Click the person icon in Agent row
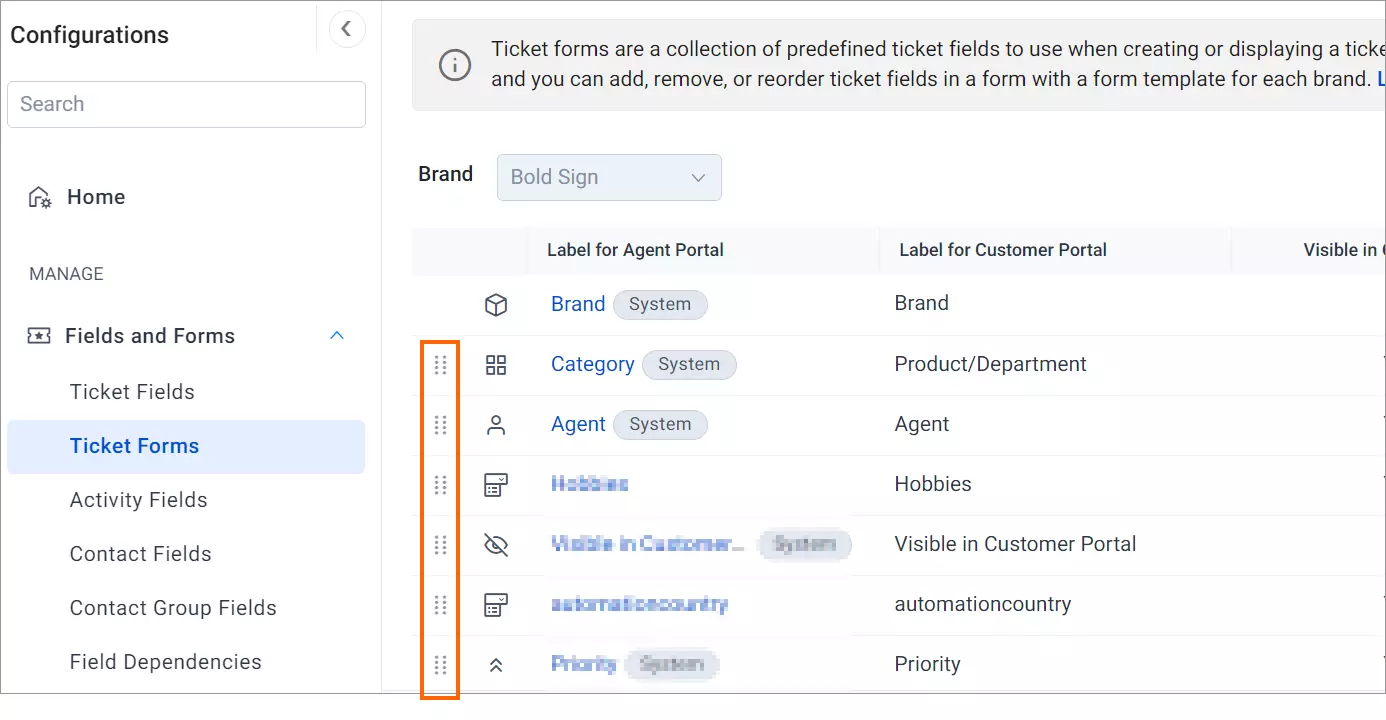 tap(496, 425)
